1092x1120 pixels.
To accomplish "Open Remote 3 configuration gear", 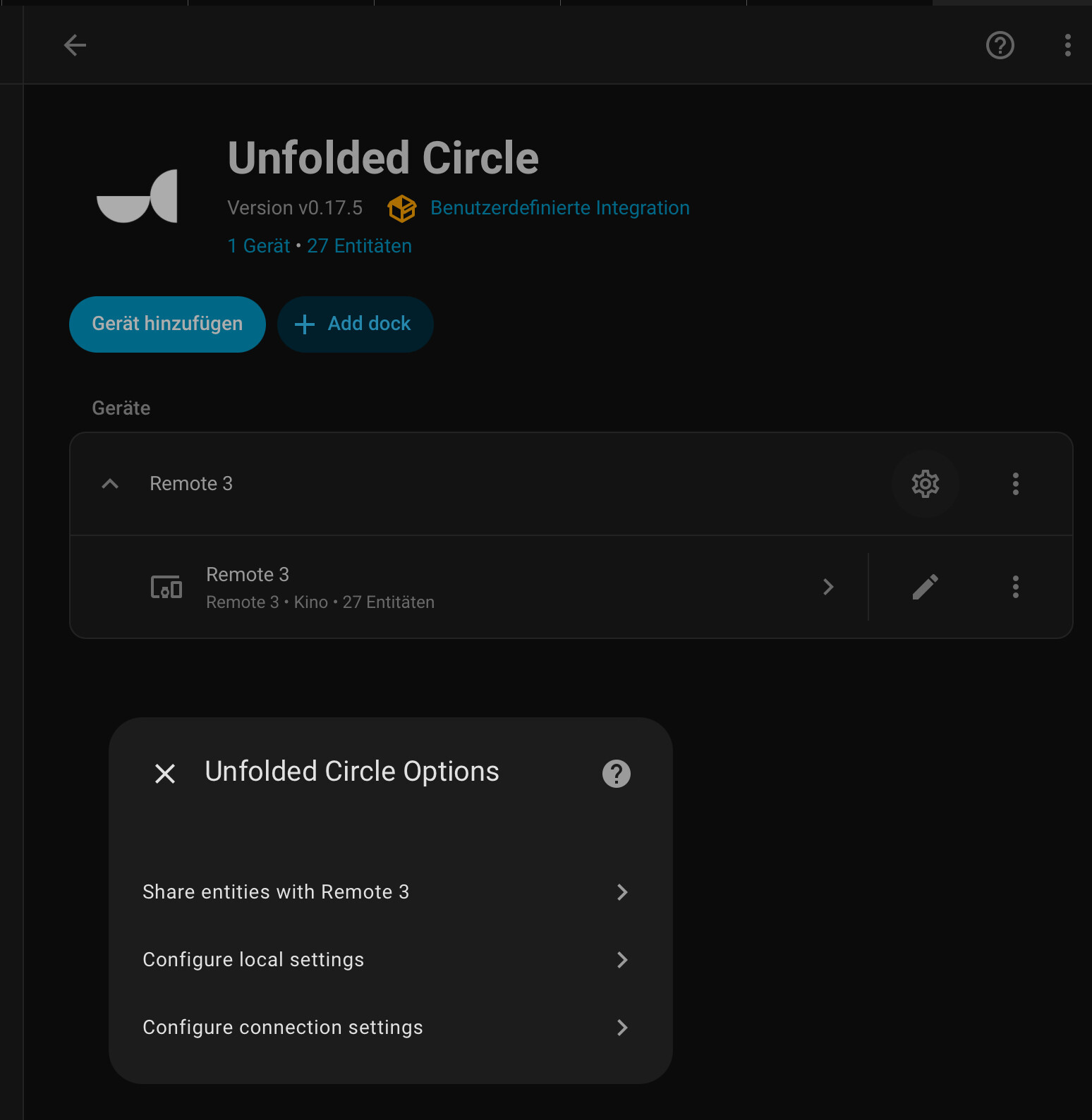I will 925,484.
